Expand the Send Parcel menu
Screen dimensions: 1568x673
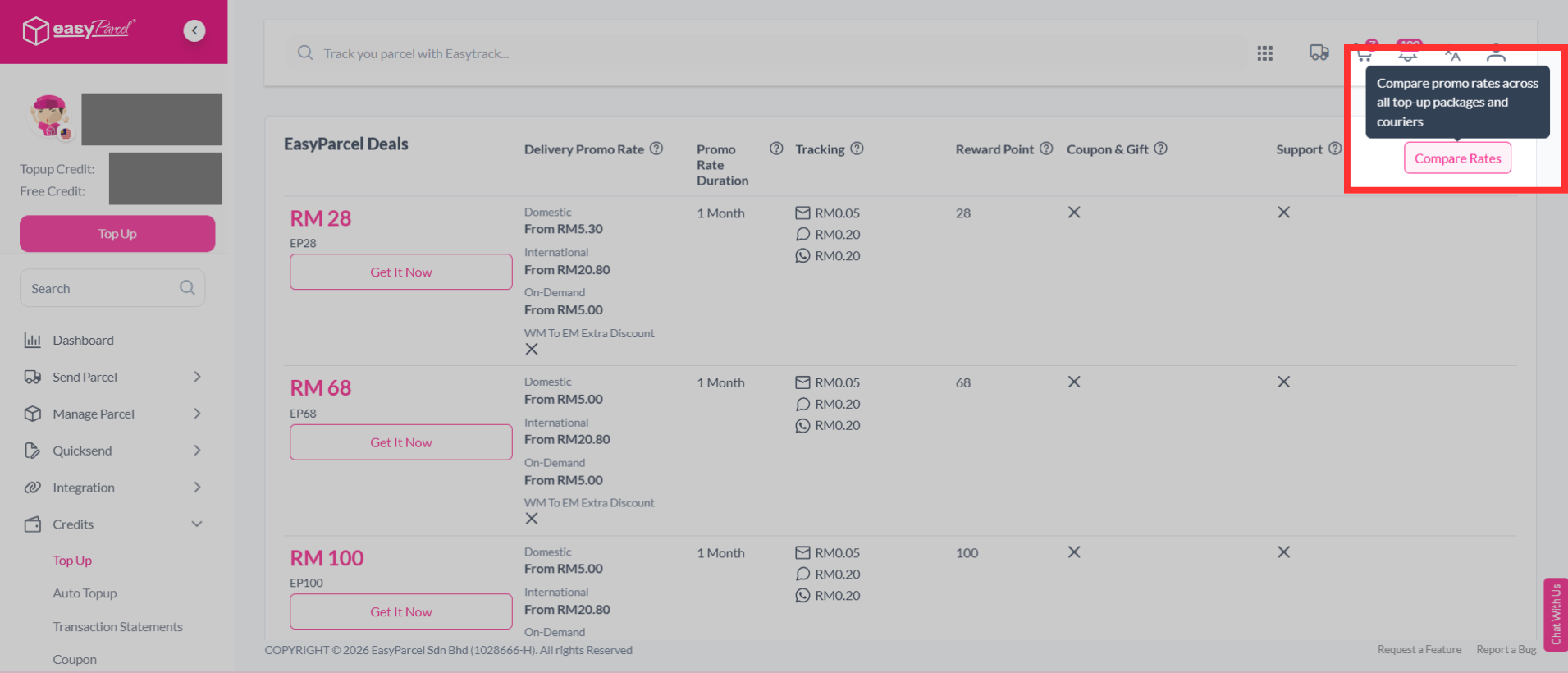pyautogui.click(x=197, y=377)
